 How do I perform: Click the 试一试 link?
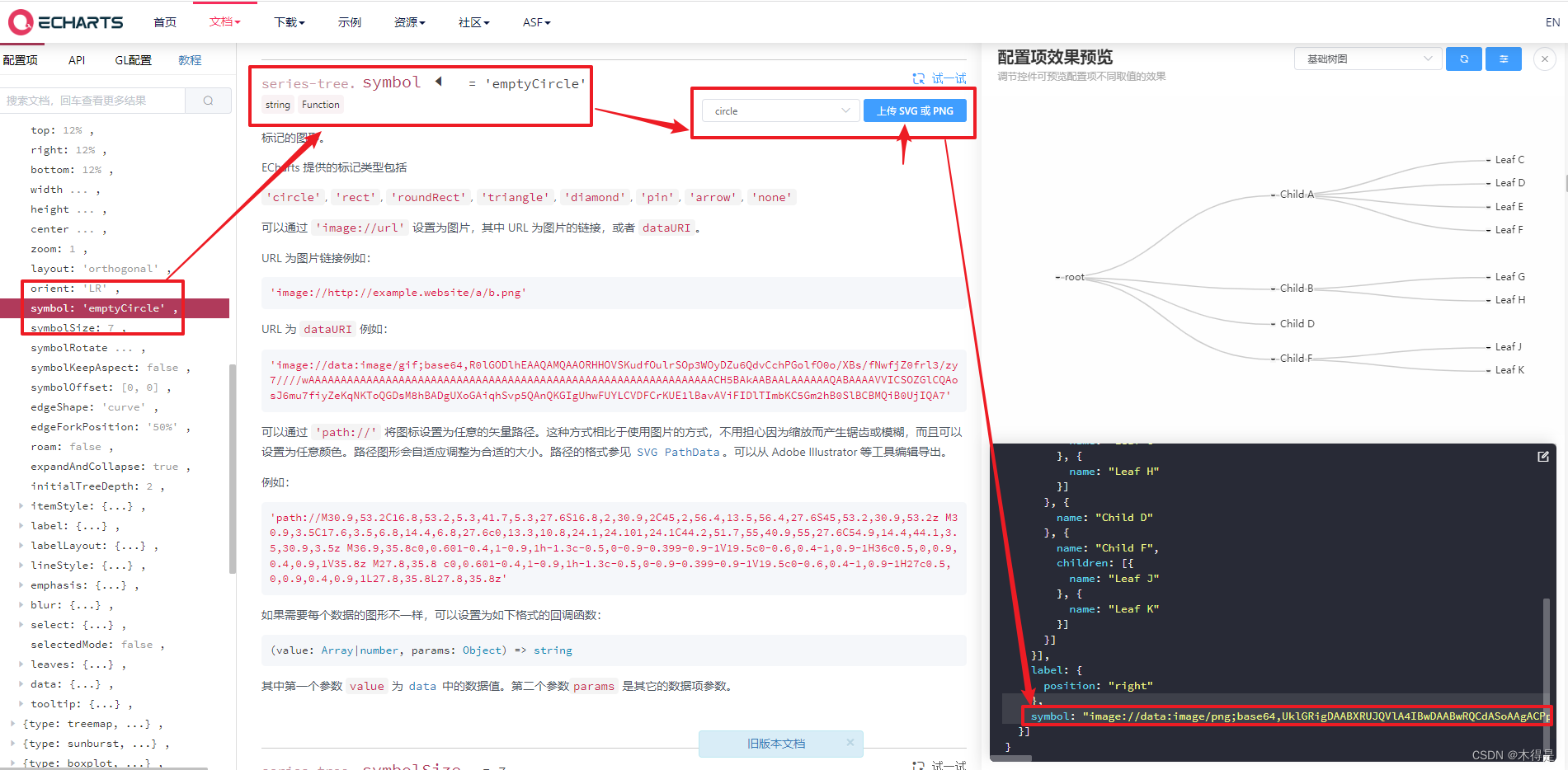[x=949, y=78]
